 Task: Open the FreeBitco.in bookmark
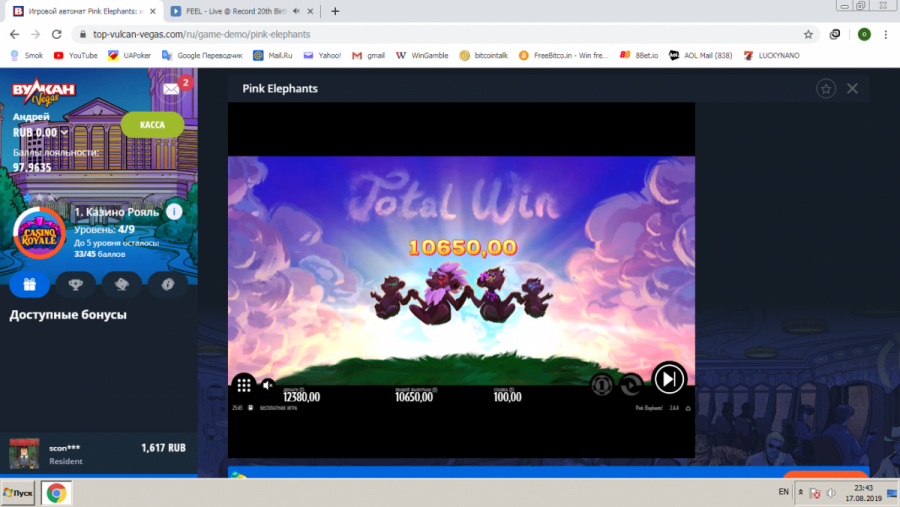(x=563, y=56)
